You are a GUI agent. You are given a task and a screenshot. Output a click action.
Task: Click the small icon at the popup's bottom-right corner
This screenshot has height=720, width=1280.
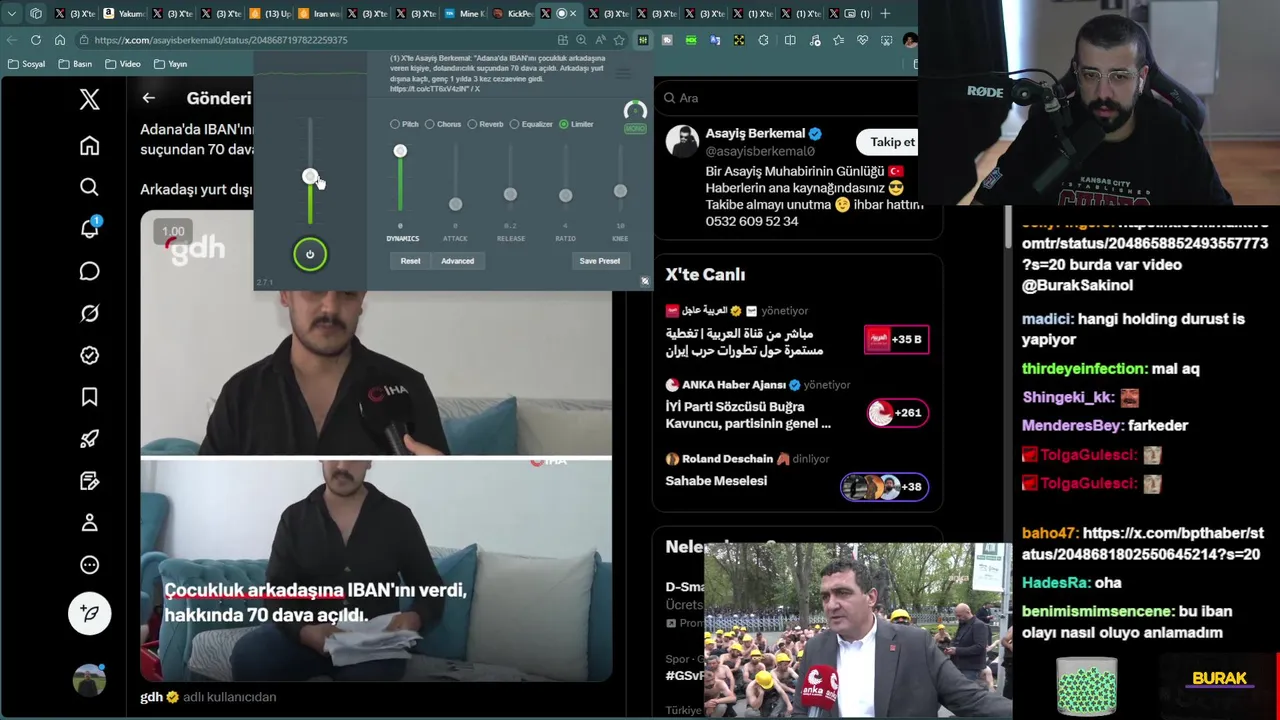pos(645,281)
